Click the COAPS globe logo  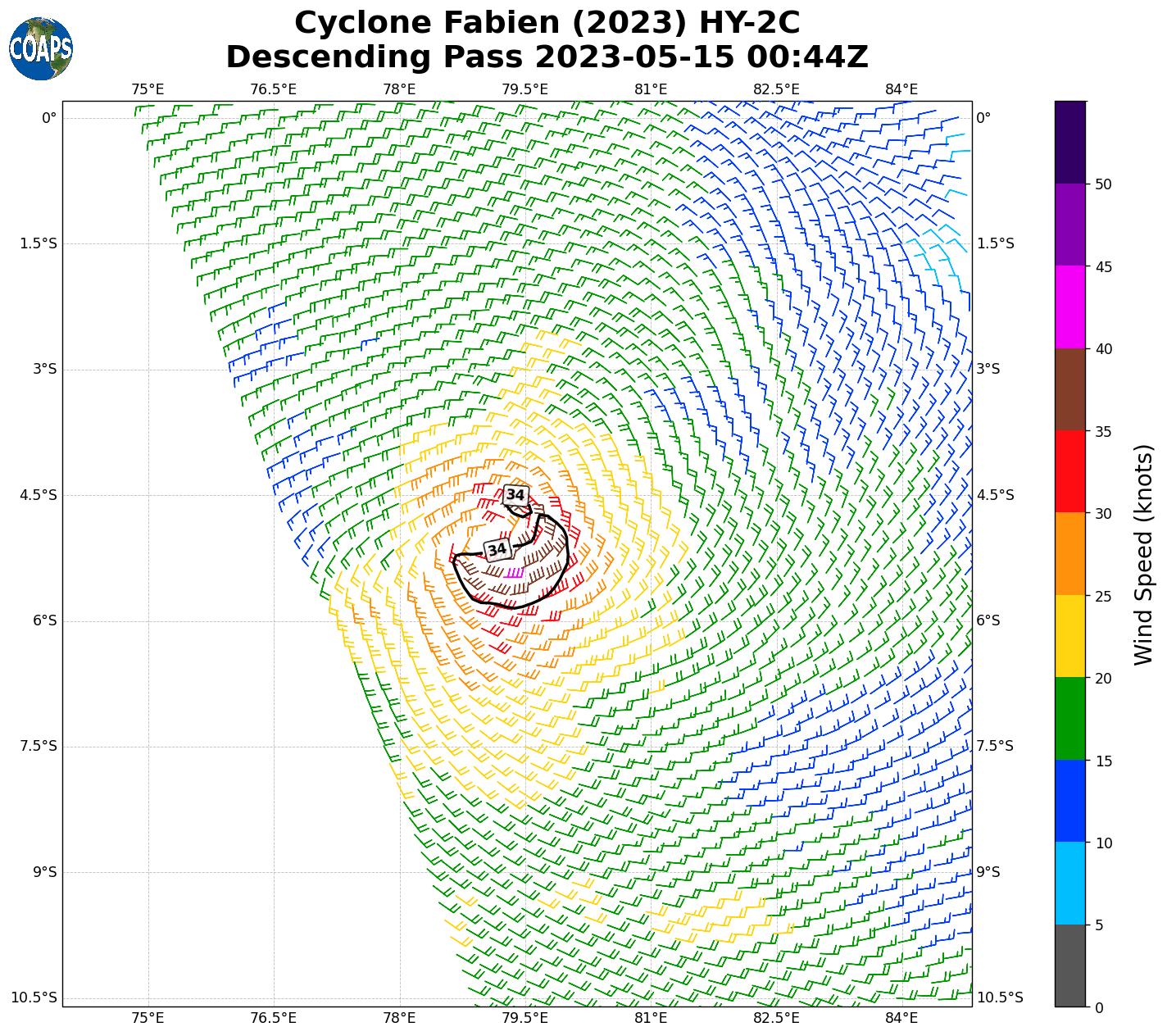click(41, 48)
